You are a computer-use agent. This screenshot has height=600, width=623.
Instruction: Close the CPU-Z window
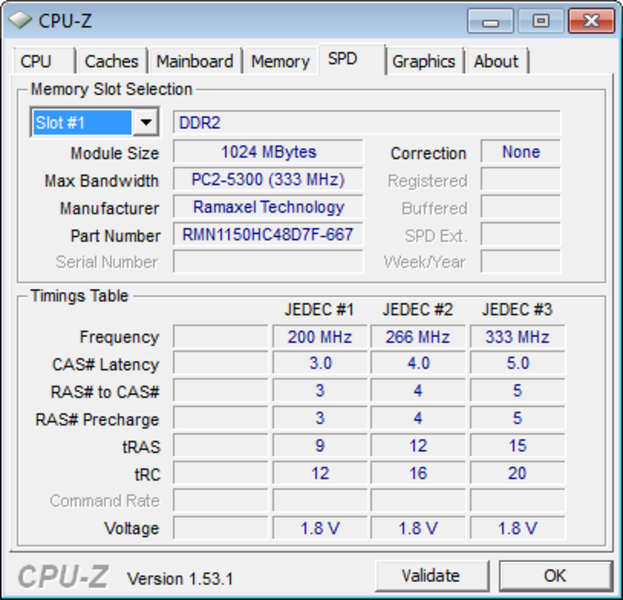coord(592,21)
